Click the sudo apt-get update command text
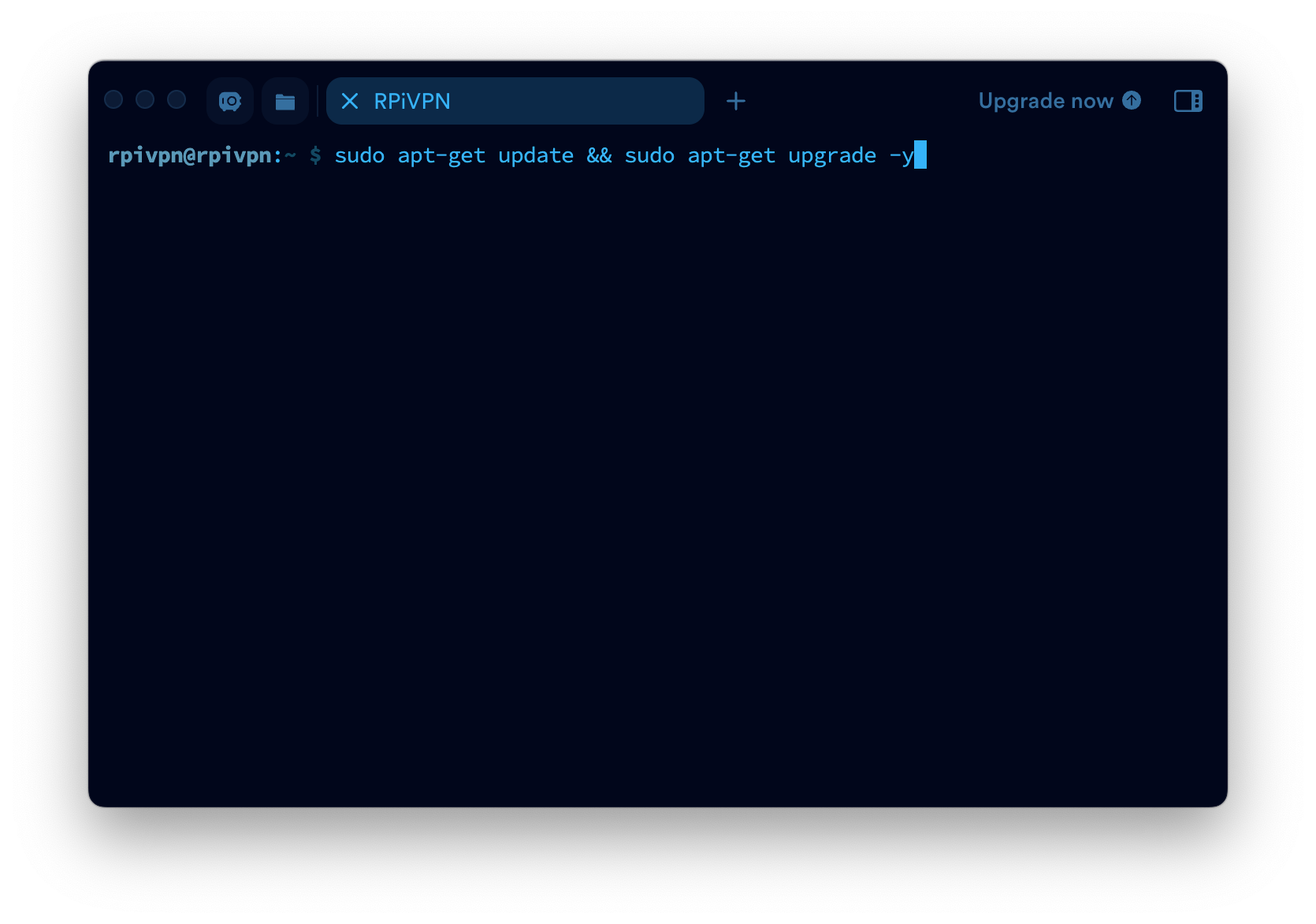This screenshot has height=924, width=1316. pyautogui.click(x=454, y=155)
